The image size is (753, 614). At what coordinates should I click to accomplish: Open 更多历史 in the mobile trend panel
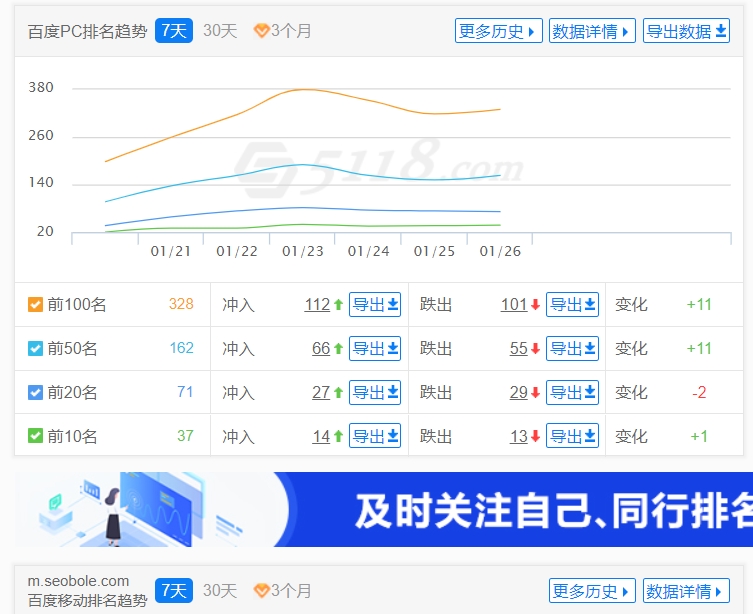[592, 590]
